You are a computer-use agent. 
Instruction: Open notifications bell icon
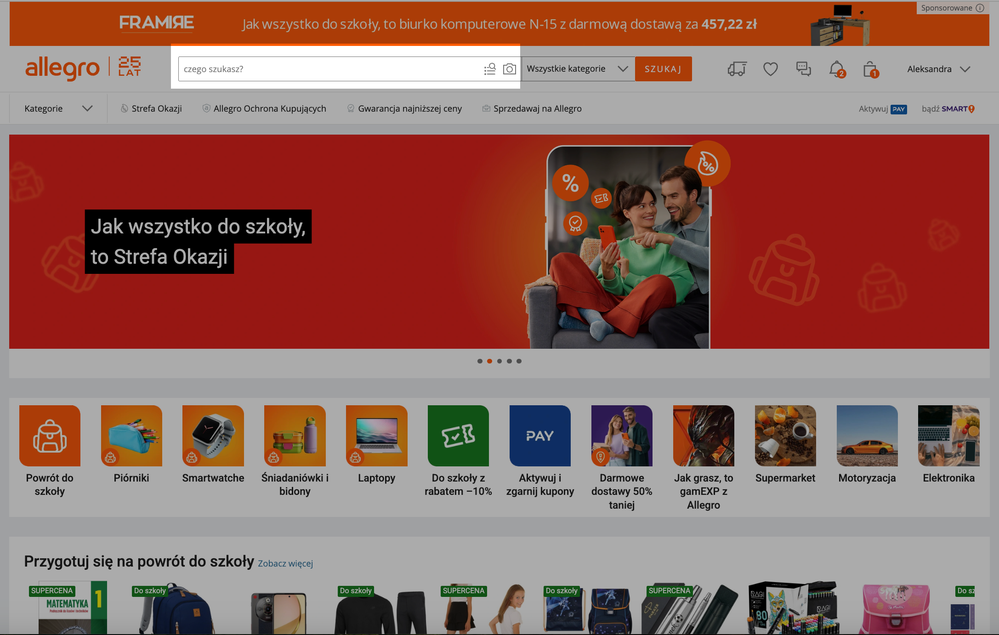pyautogui.click(x=837, y=69)
